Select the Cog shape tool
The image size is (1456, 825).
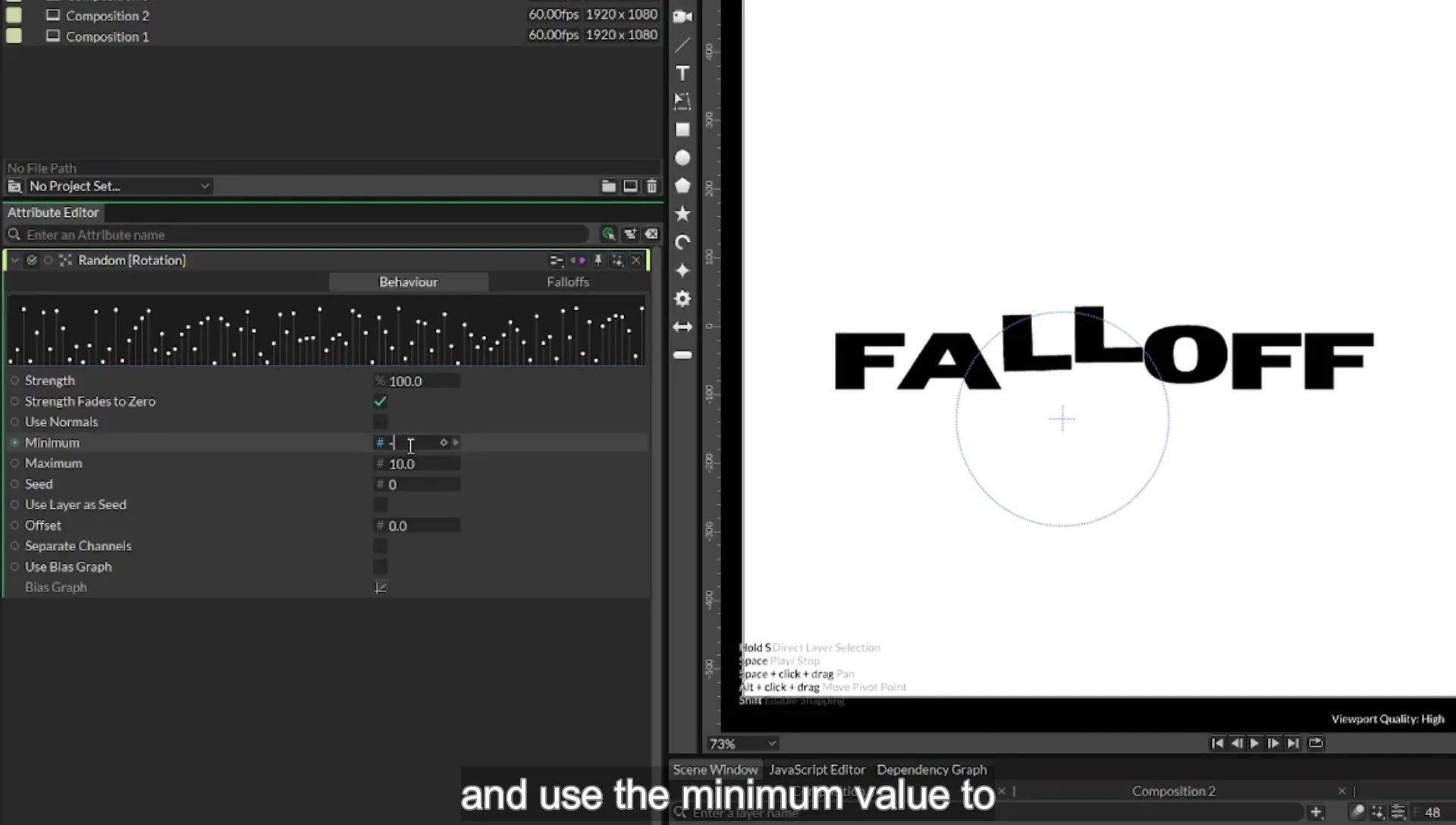coord(682,299)
